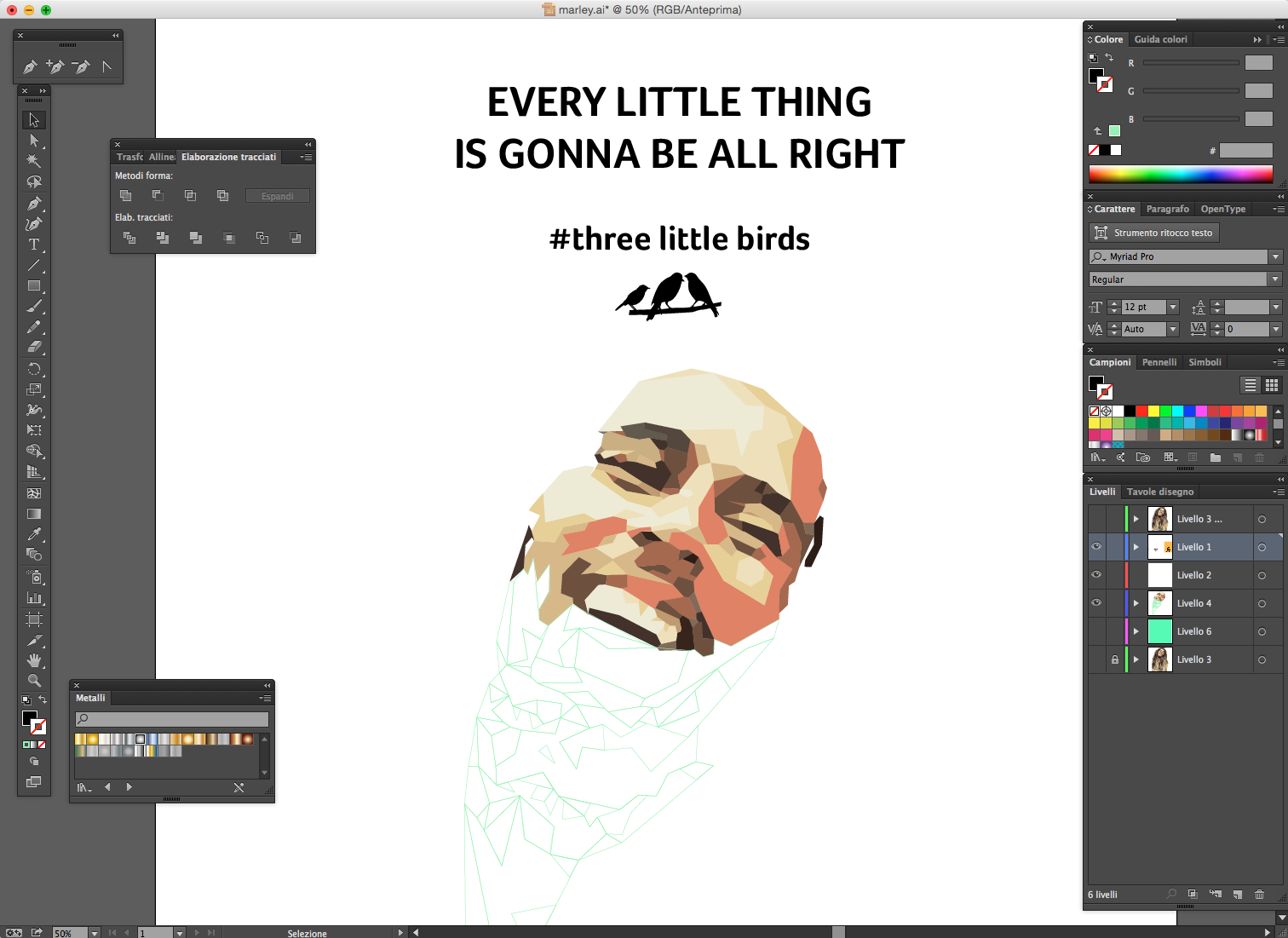Click the R color slider
1288x938 pixels.
1191,63
